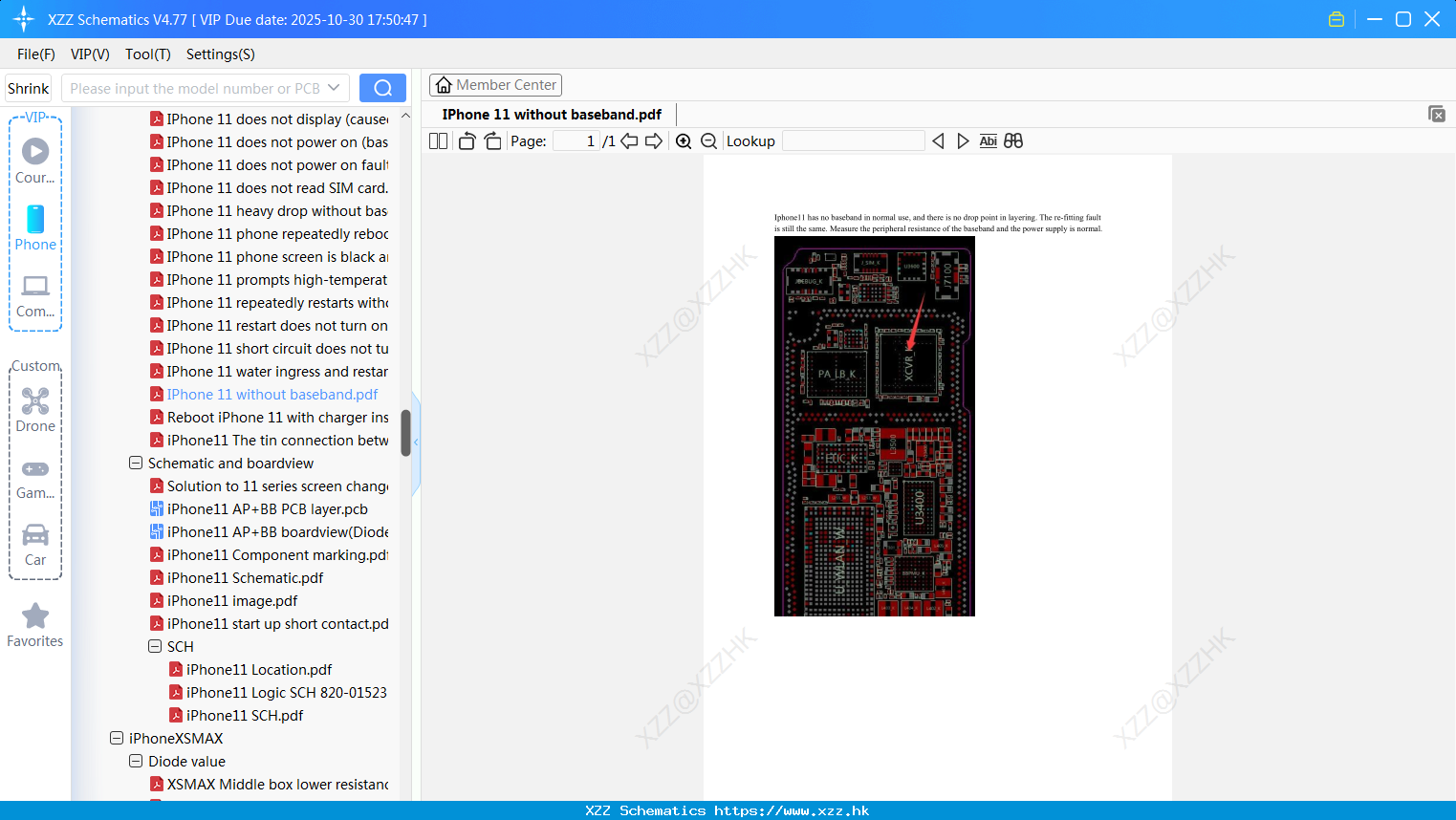Open iPhone11 AP+BB PCB layer.pcb
Screen dimensions: 1456x820
[x=259, y=508]
